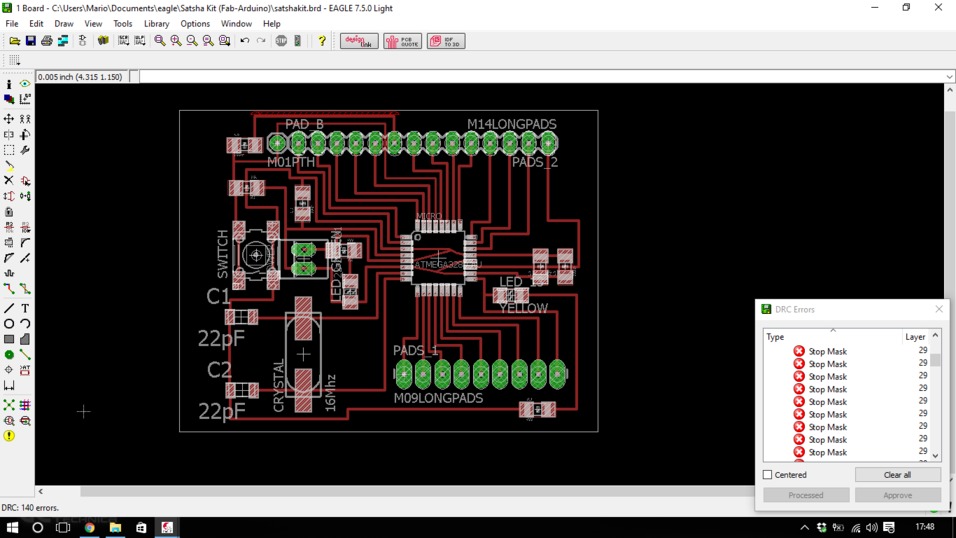Click the Layer column header
The height and width of the screenshot is (538, 956).
(915, 337)
